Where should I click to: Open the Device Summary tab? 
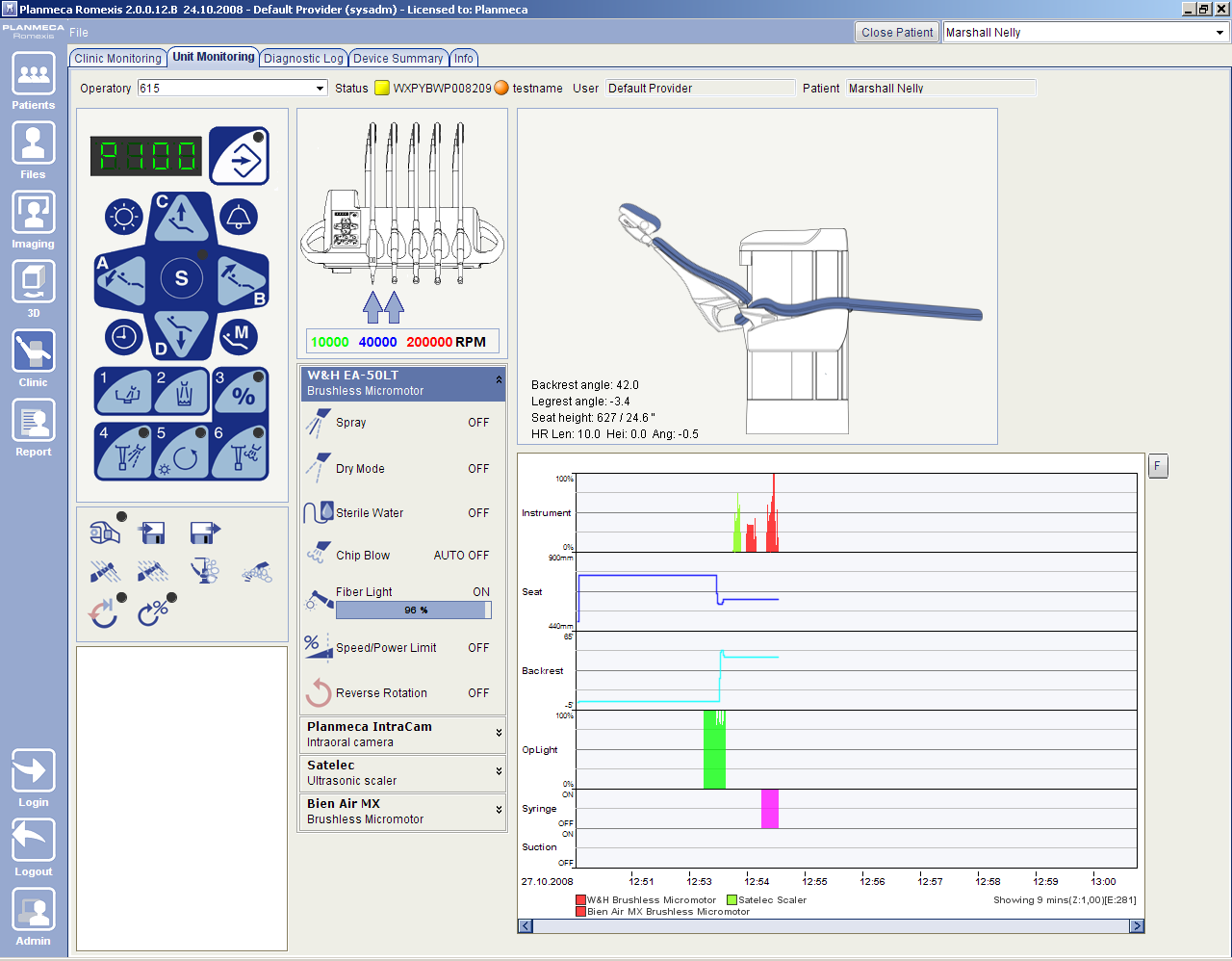pyautogui.click(x=398, y=59)
